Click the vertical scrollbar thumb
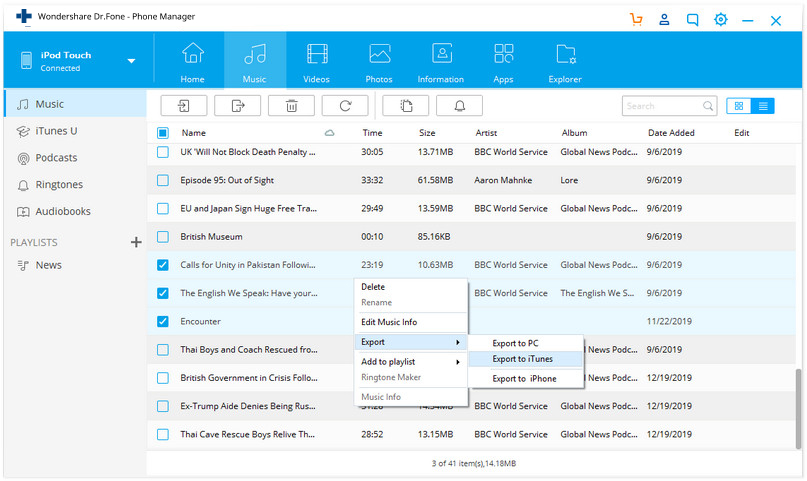Viewport: 807px width, 481px height. (x=798, y=409)
